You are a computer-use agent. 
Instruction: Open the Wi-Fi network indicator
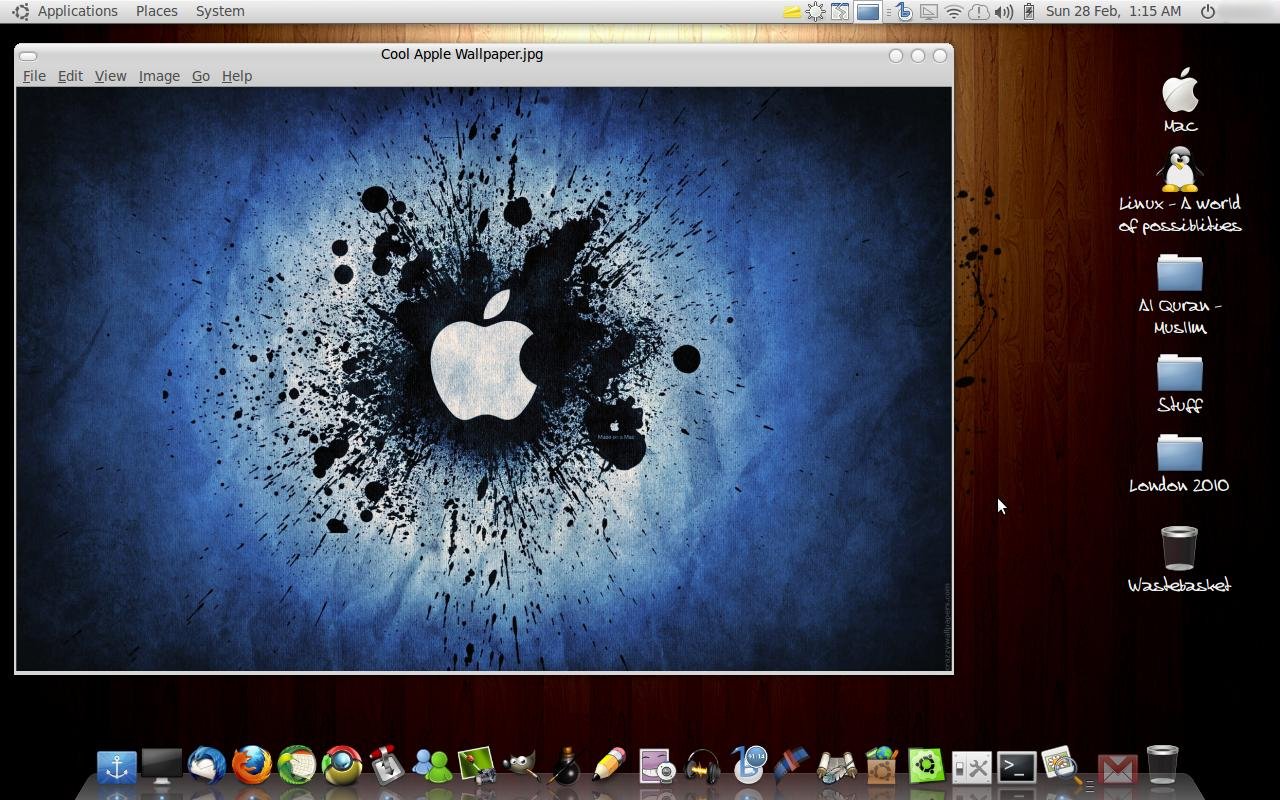[954, 12]
